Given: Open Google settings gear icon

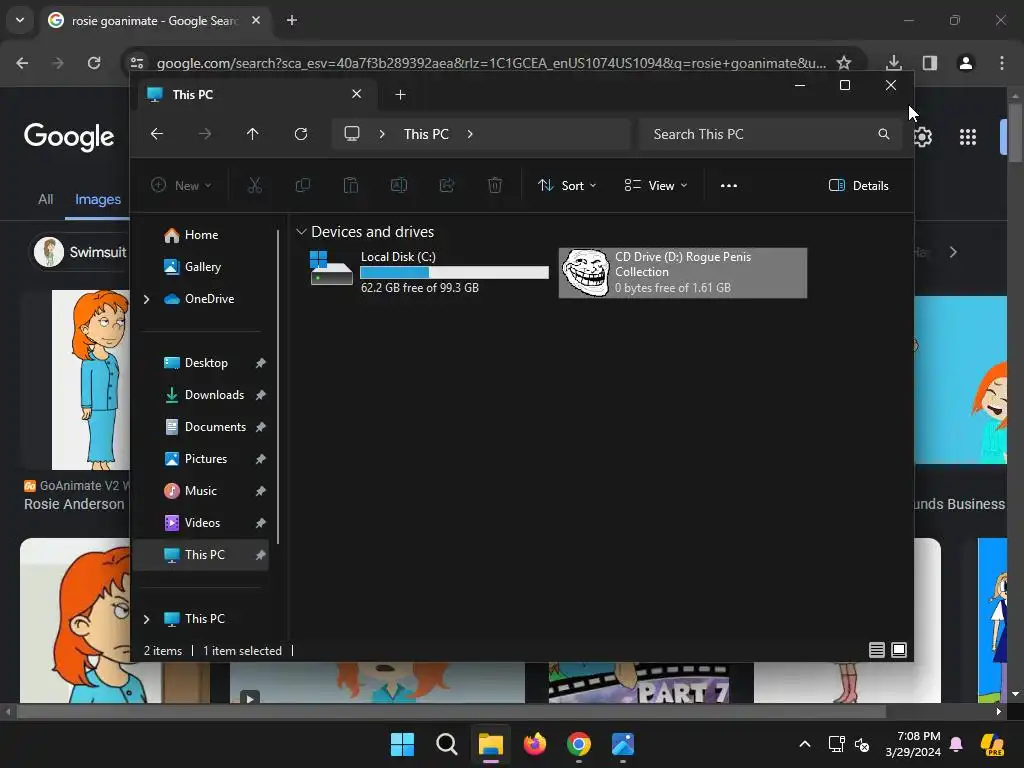Looking at the screenshot, I should click(x=923, y=136).
